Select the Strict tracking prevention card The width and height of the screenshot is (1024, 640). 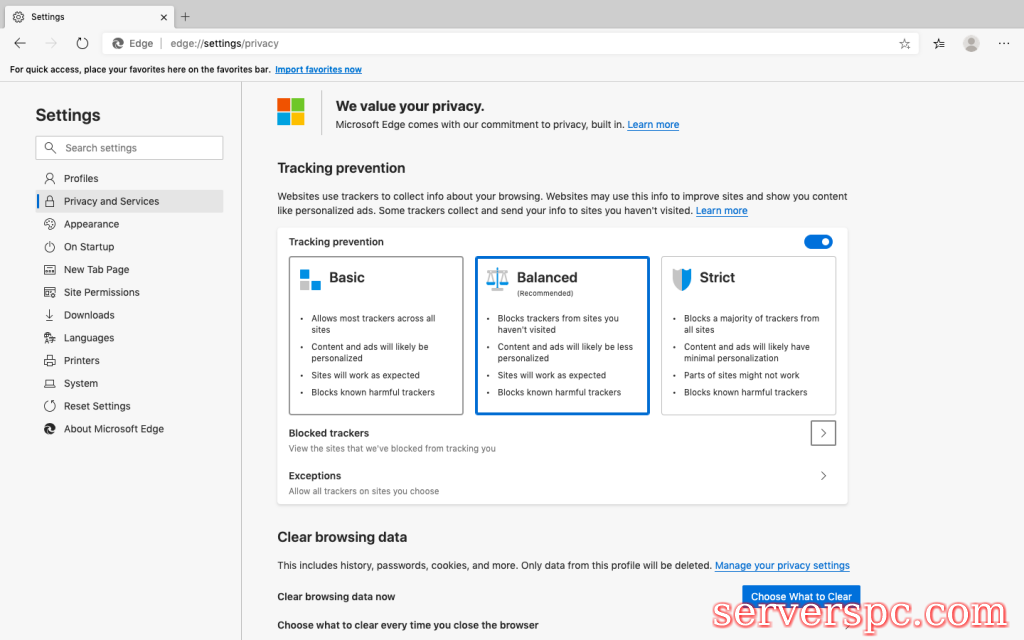pyautogui.click(x=748, y=335)
